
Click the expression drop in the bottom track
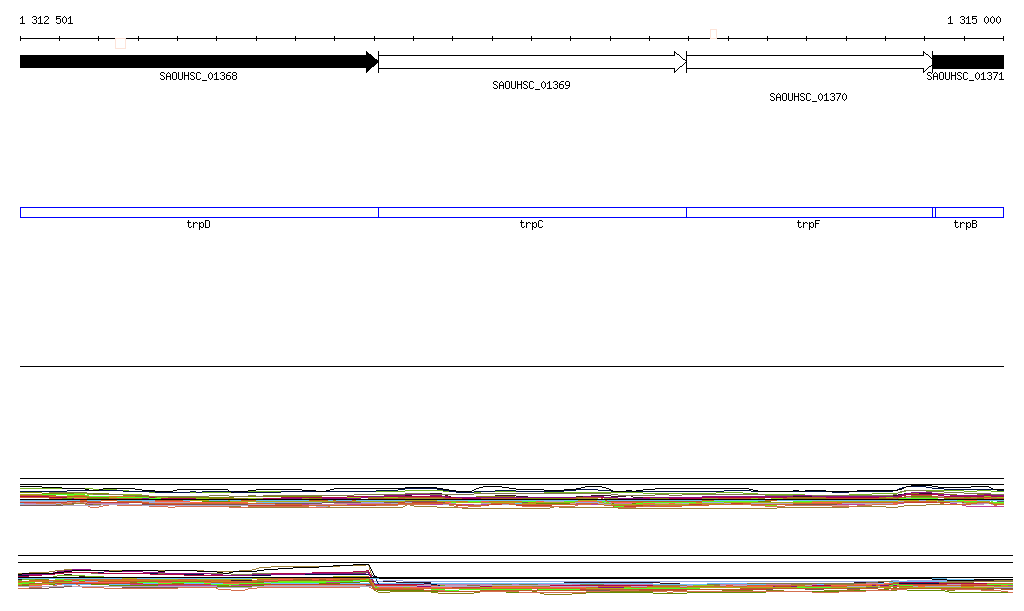[x=373, y=576]
